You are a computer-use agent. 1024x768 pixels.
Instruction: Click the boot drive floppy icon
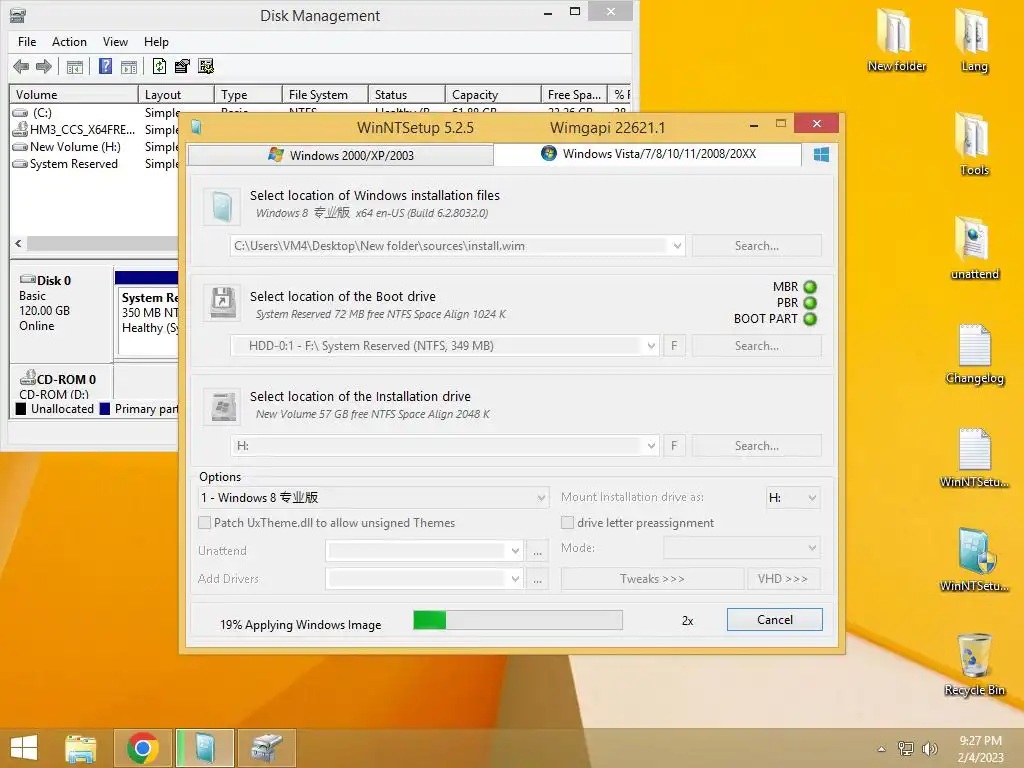[x=222, y=302]
